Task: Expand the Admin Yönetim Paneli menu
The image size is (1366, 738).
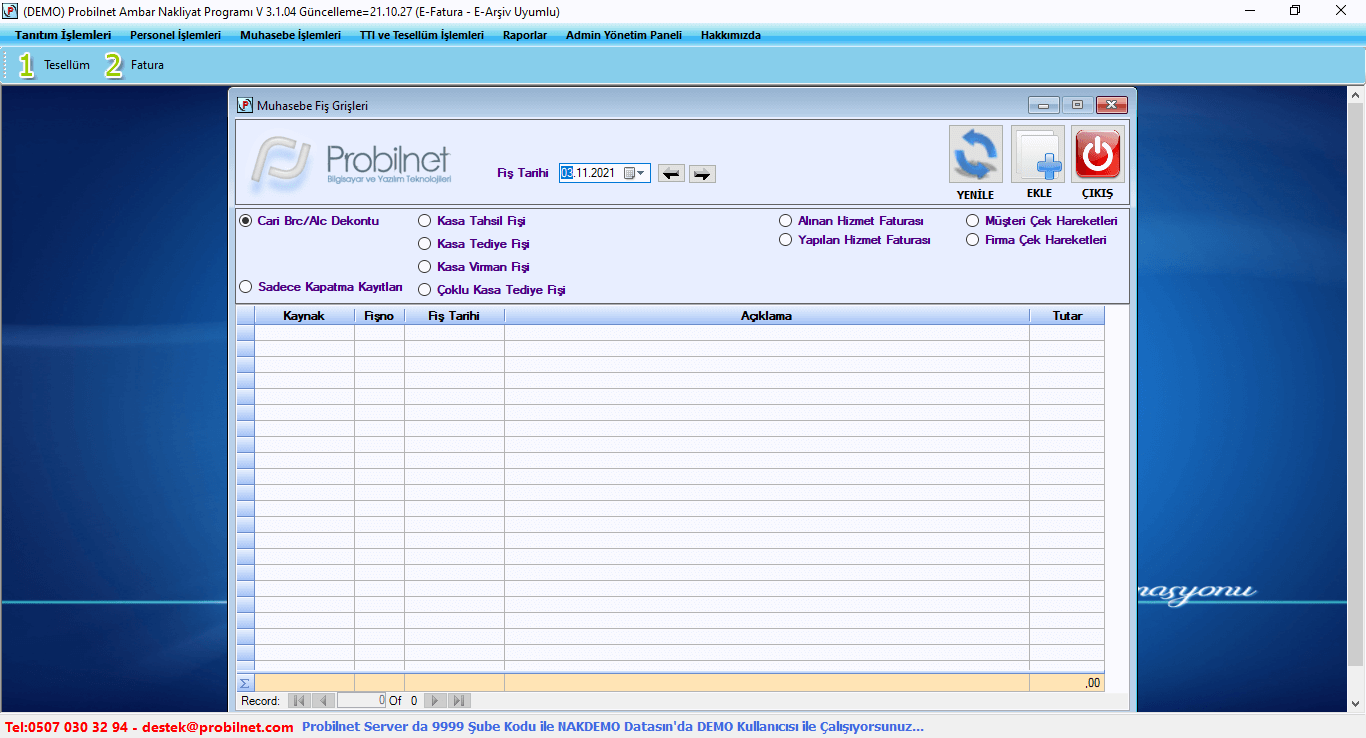Action: coord(623,35)
